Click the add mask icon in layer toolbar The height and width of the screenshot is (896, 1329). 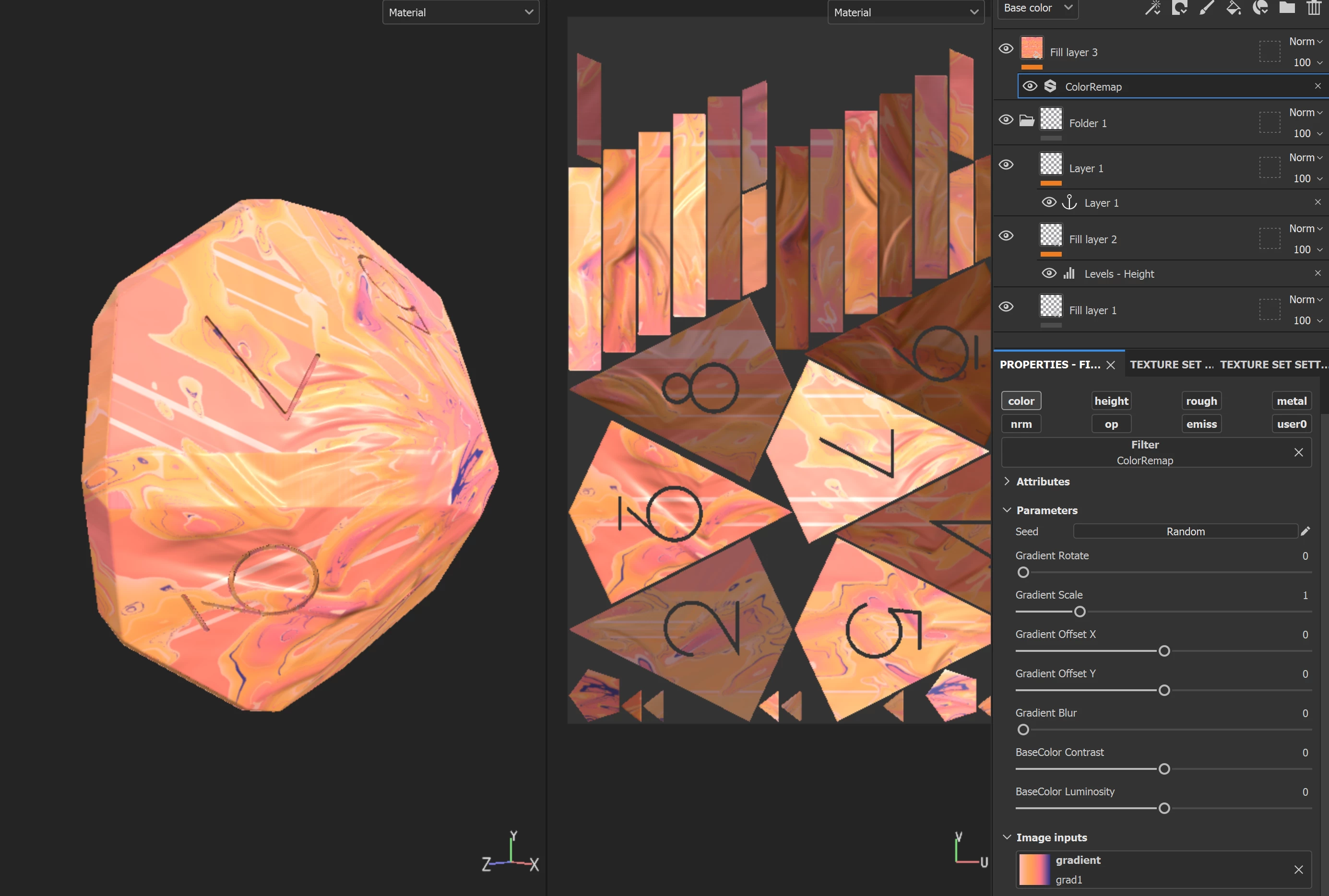pyautogui.click(x=1179, y=8)
